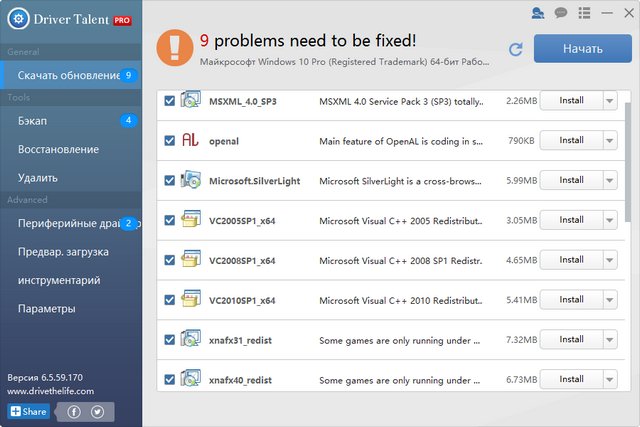Open the Install dropdown arrow for MSXML_4.0_SP3
The height and width of the screenshot is (427, 640).
[609, 100]
